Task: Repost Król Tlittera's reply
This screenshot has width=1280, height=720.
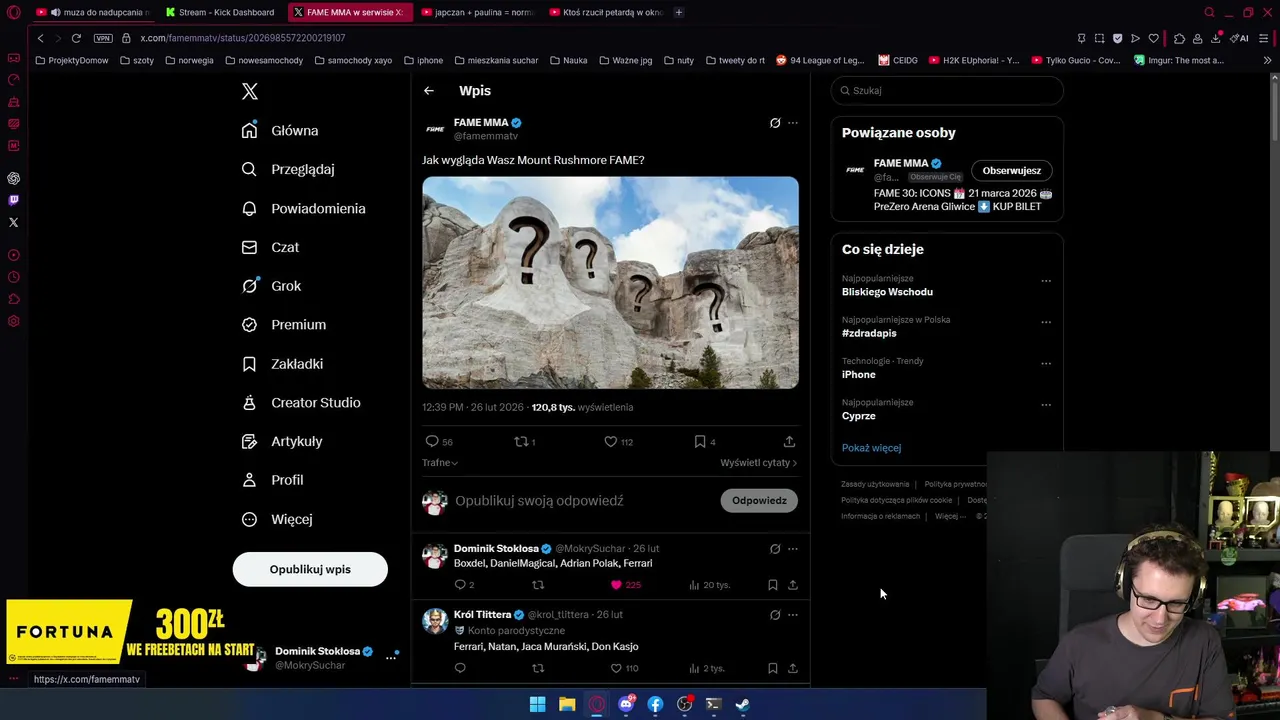Action: [538, 668]
